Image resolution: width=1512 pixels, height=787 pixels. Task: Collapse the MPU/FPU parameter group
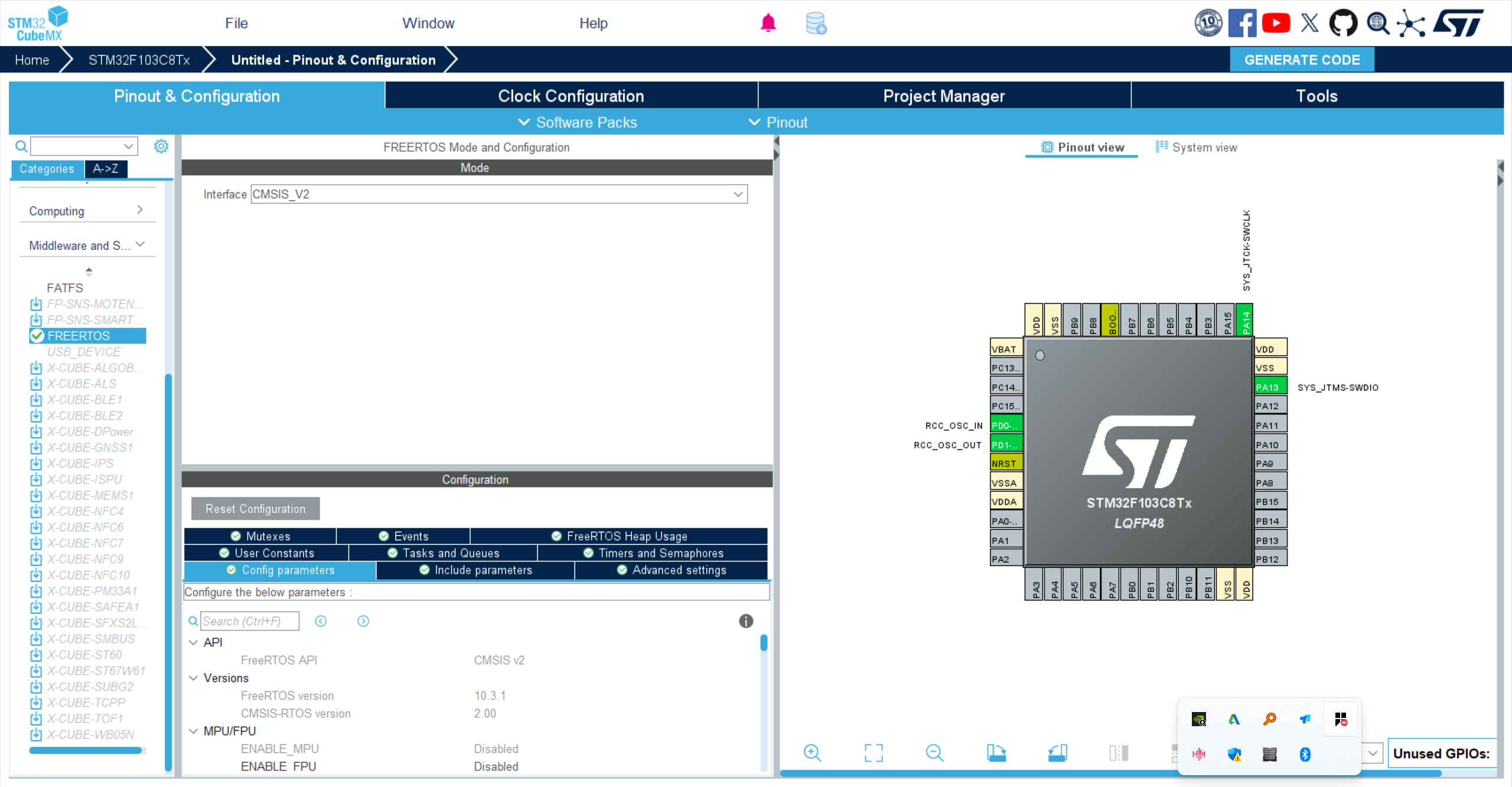tap(193, 731)
